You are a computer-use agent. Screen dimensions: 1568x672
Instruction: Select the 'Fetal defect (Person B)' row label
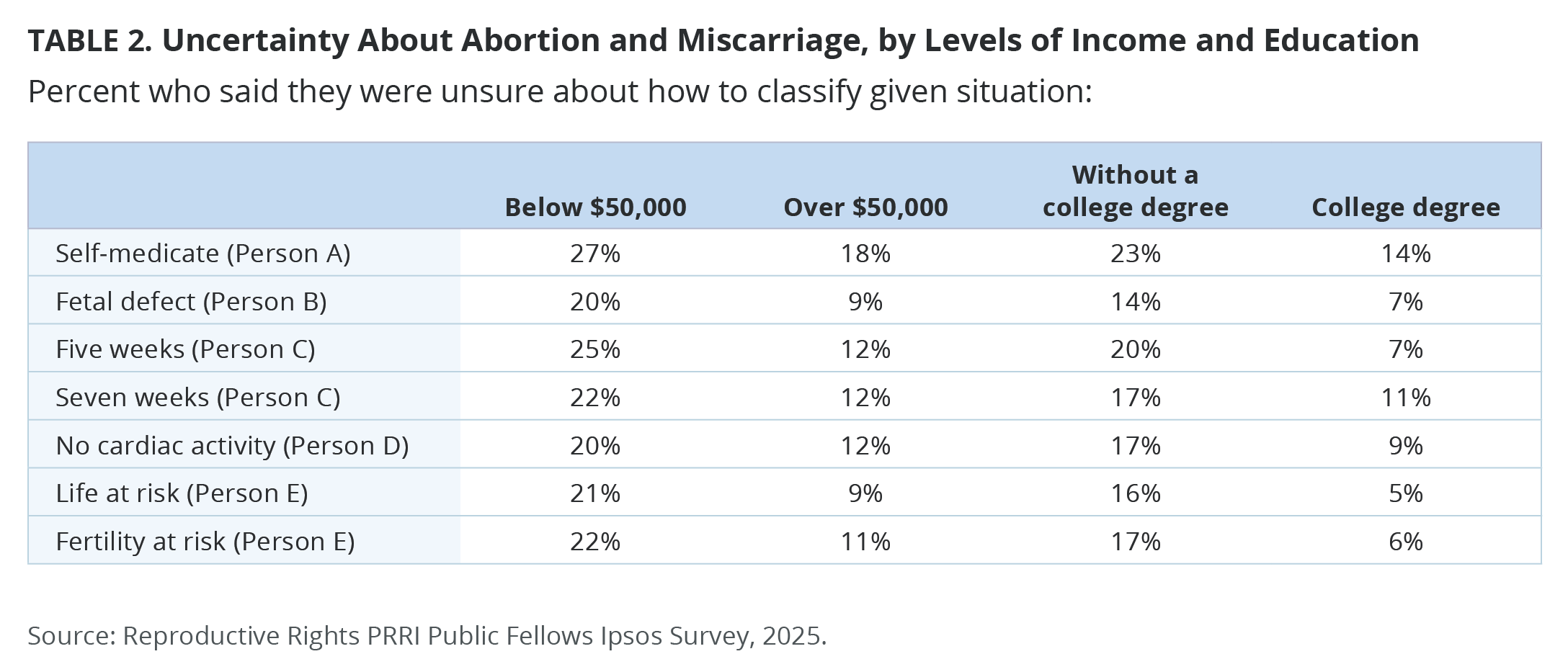191,301
